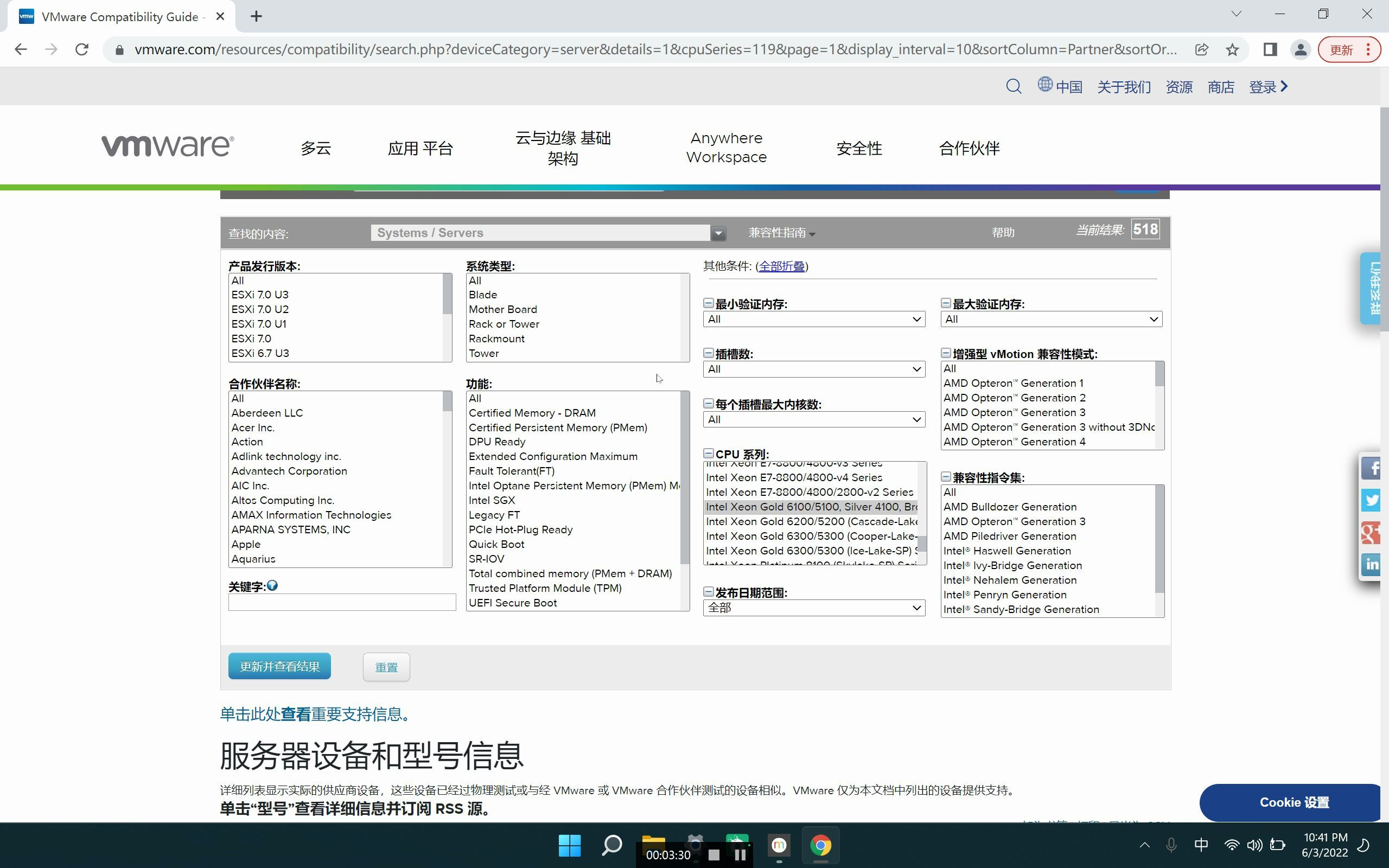Open the 合作伙伴 navigation menu

(969, 148)
